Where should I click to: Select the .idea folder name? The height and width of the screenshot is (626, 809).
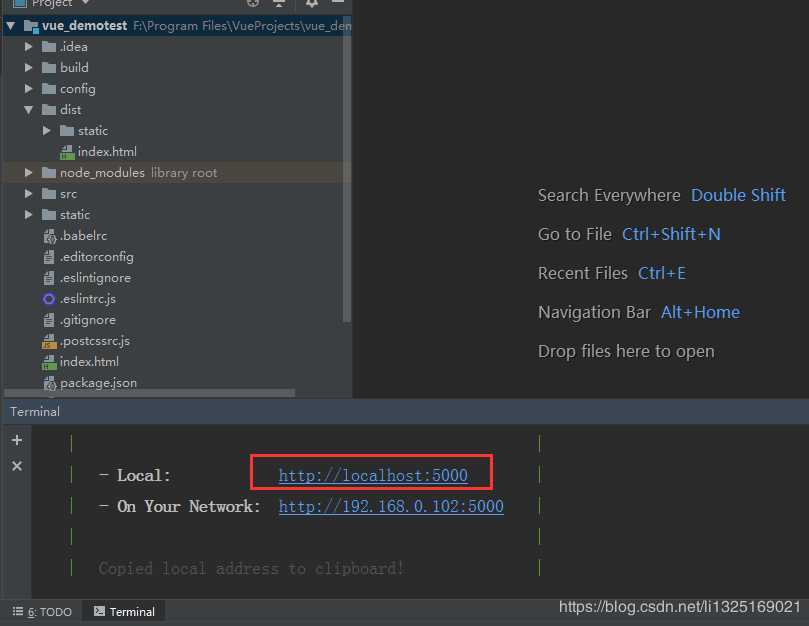(x=74, y=46)
